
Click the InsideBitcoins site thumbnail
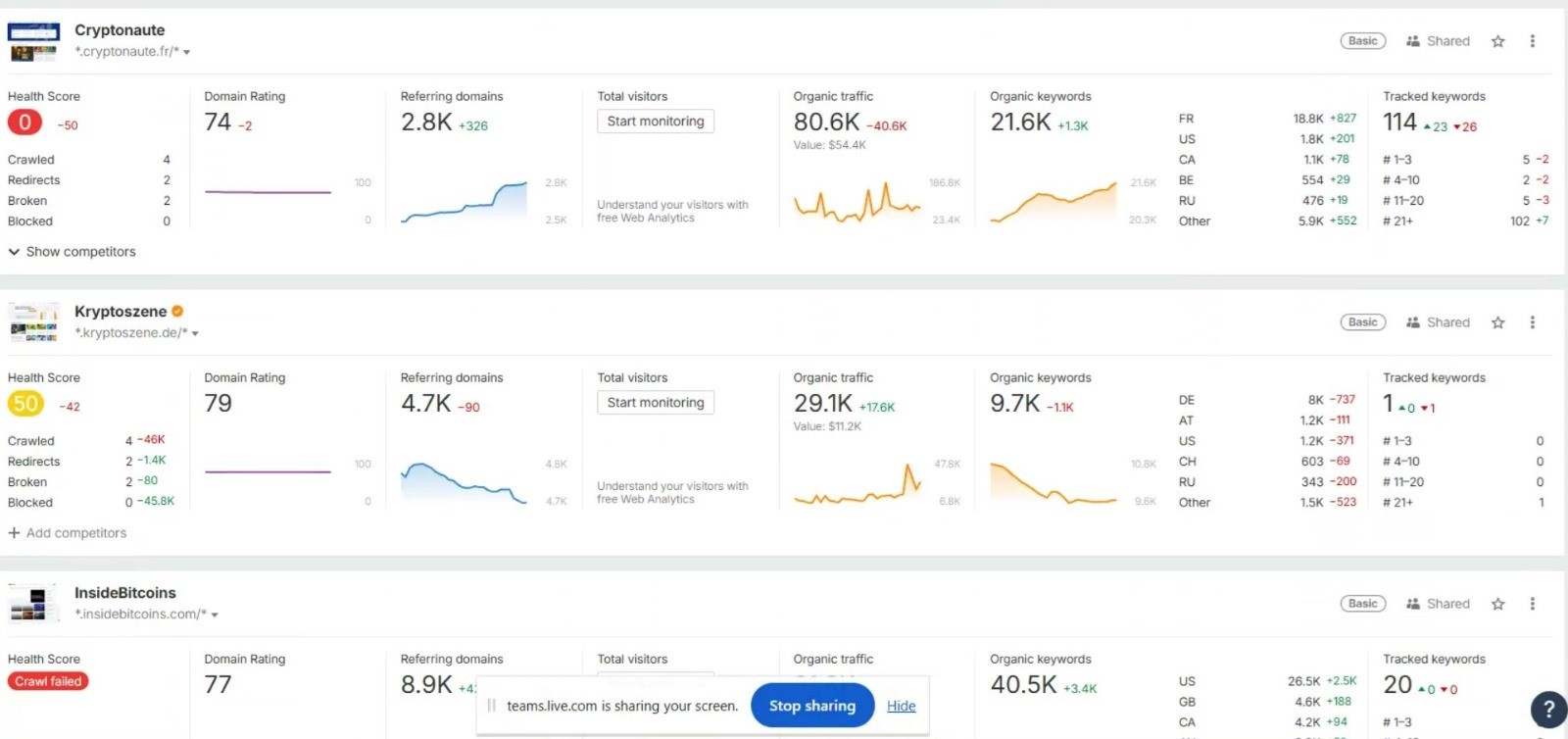[33, 604]
